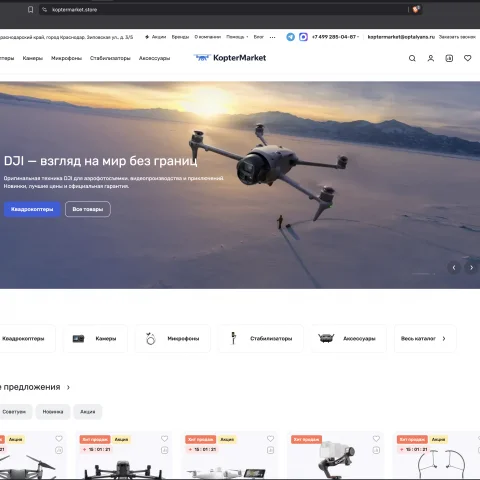The image size is (480, 480).
Task: Open the propeller guards product image
Action: pos(441,463)
